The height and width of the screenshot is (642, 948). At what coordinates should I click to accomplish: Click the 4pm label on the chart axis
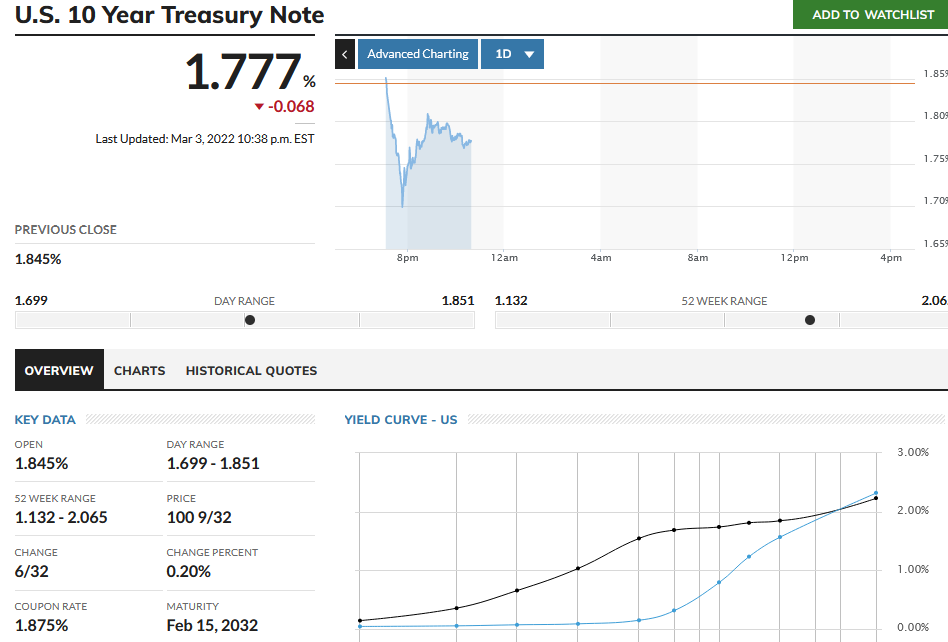coord(891,258)
